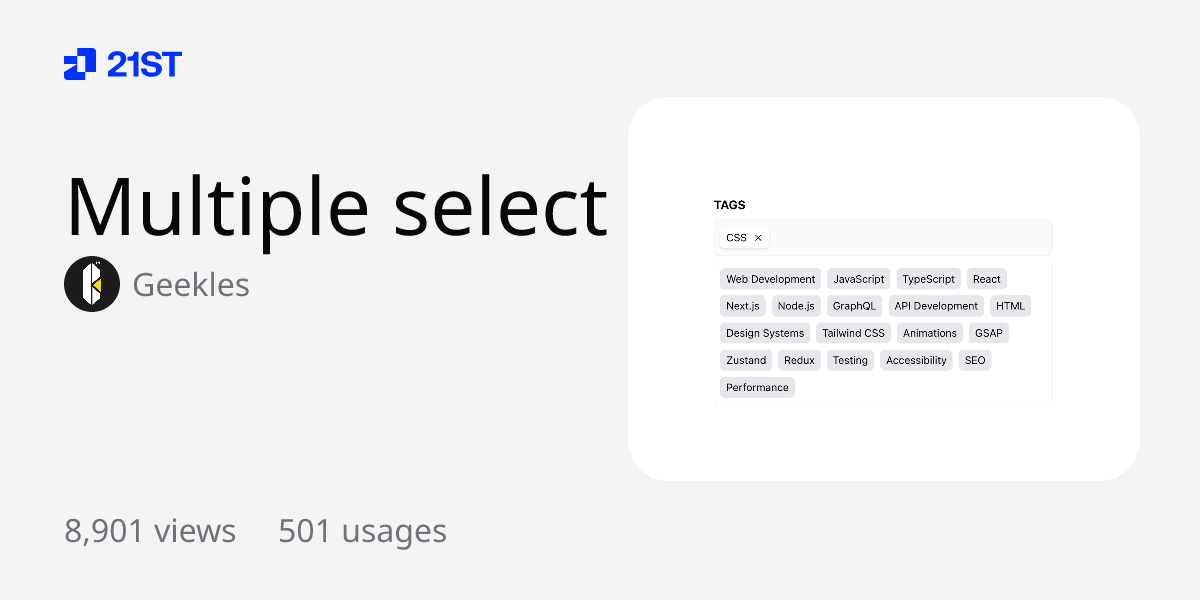
Task: Click the Geekles avatar icon
Action: (92, 284)
